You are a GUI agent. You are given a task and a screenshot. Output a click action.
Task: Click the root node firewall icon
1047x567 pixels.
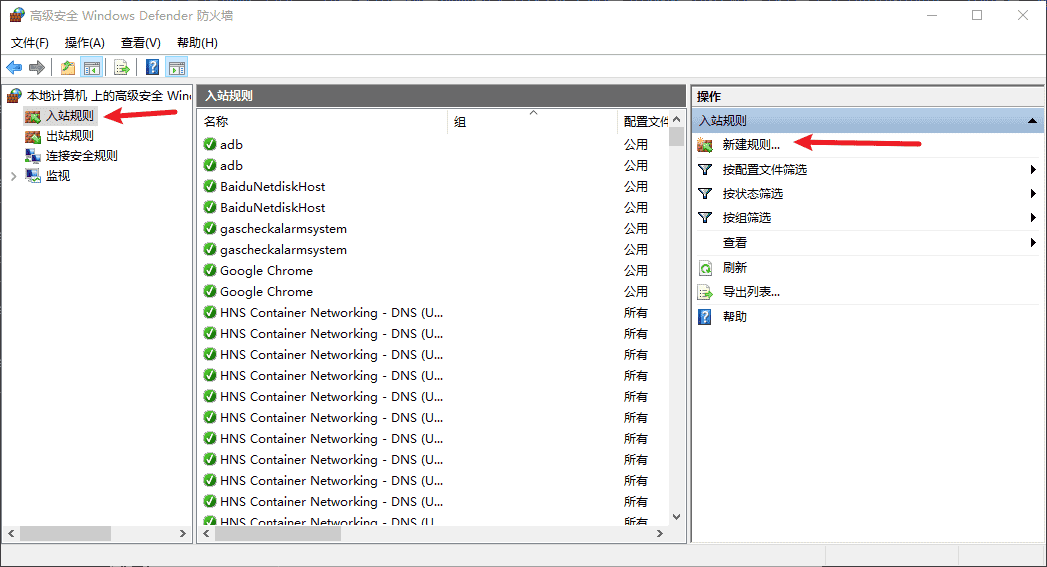[14, 96]
